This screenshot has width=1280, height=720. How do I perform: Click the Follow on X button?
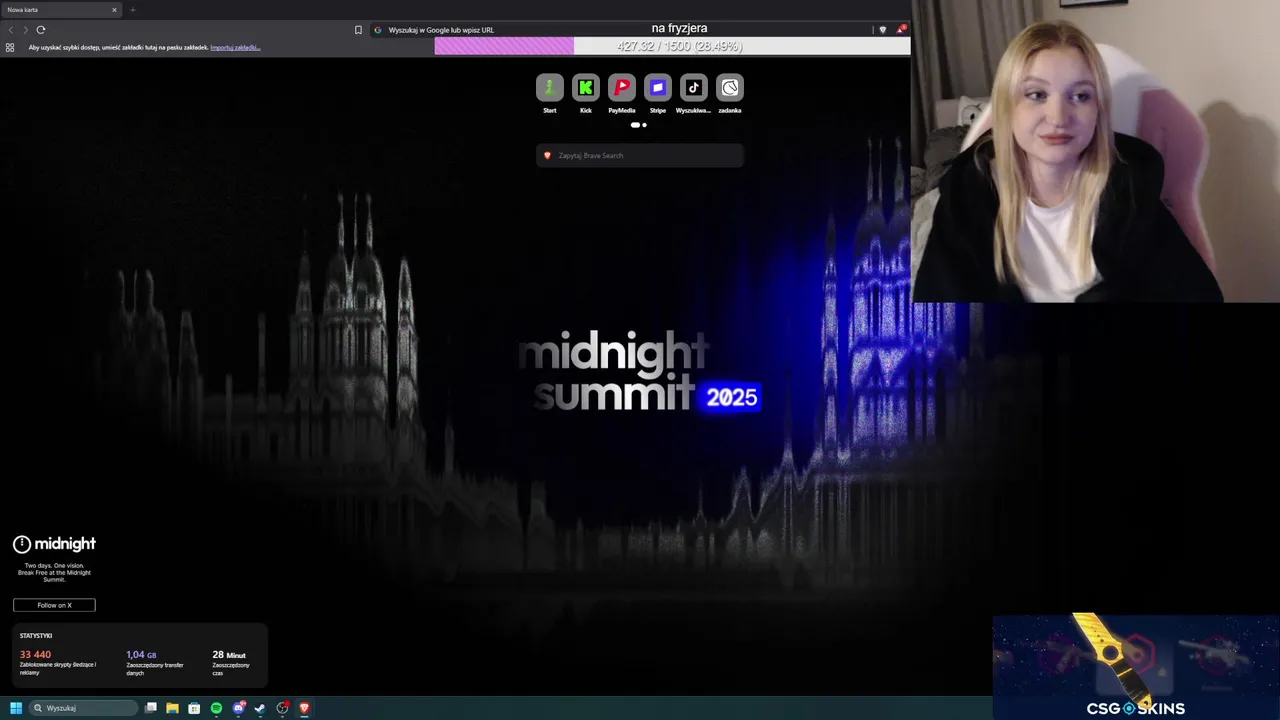(x=54, y=605)
